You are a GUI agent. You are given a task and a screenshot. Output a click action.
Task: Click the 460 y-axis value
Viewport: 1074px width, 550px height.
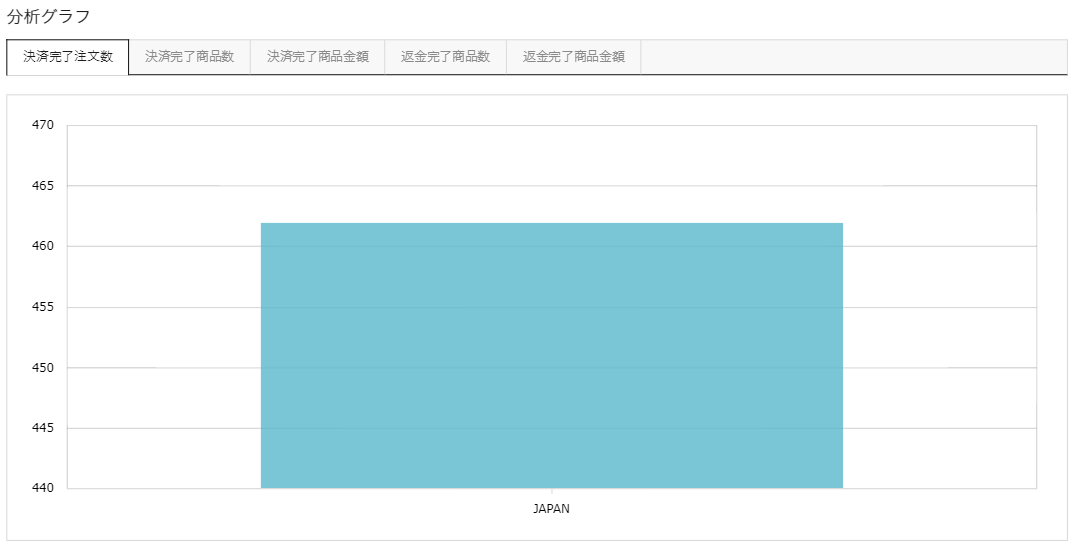pyautogui.click(x=42, y=246)
